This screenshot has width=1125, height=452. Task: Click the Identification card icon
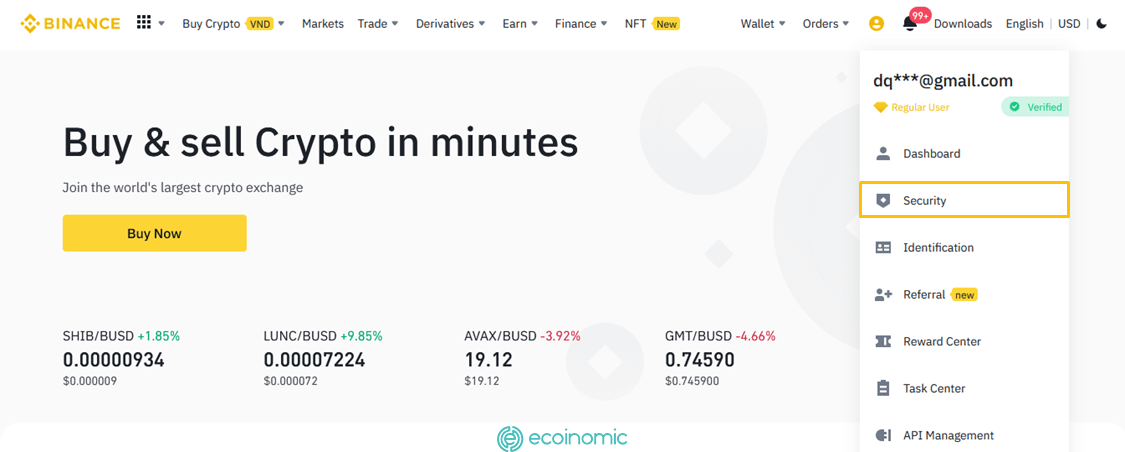pos(883,248)
